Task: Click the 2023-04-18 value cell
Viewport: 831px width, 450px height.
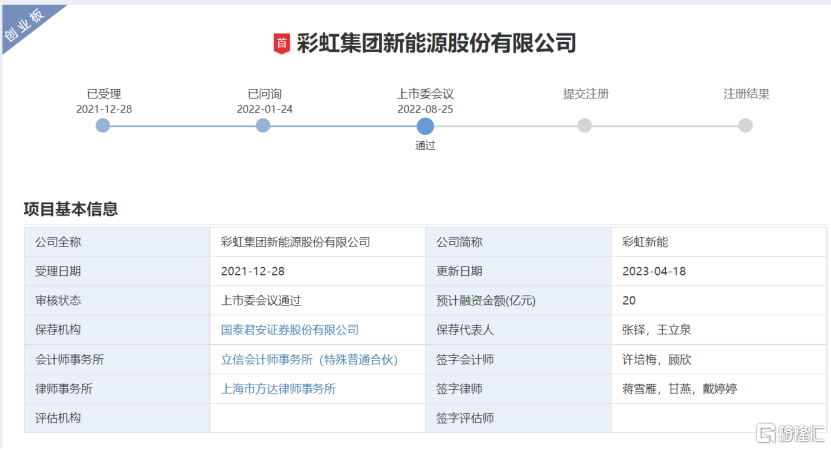Action: 719,271
